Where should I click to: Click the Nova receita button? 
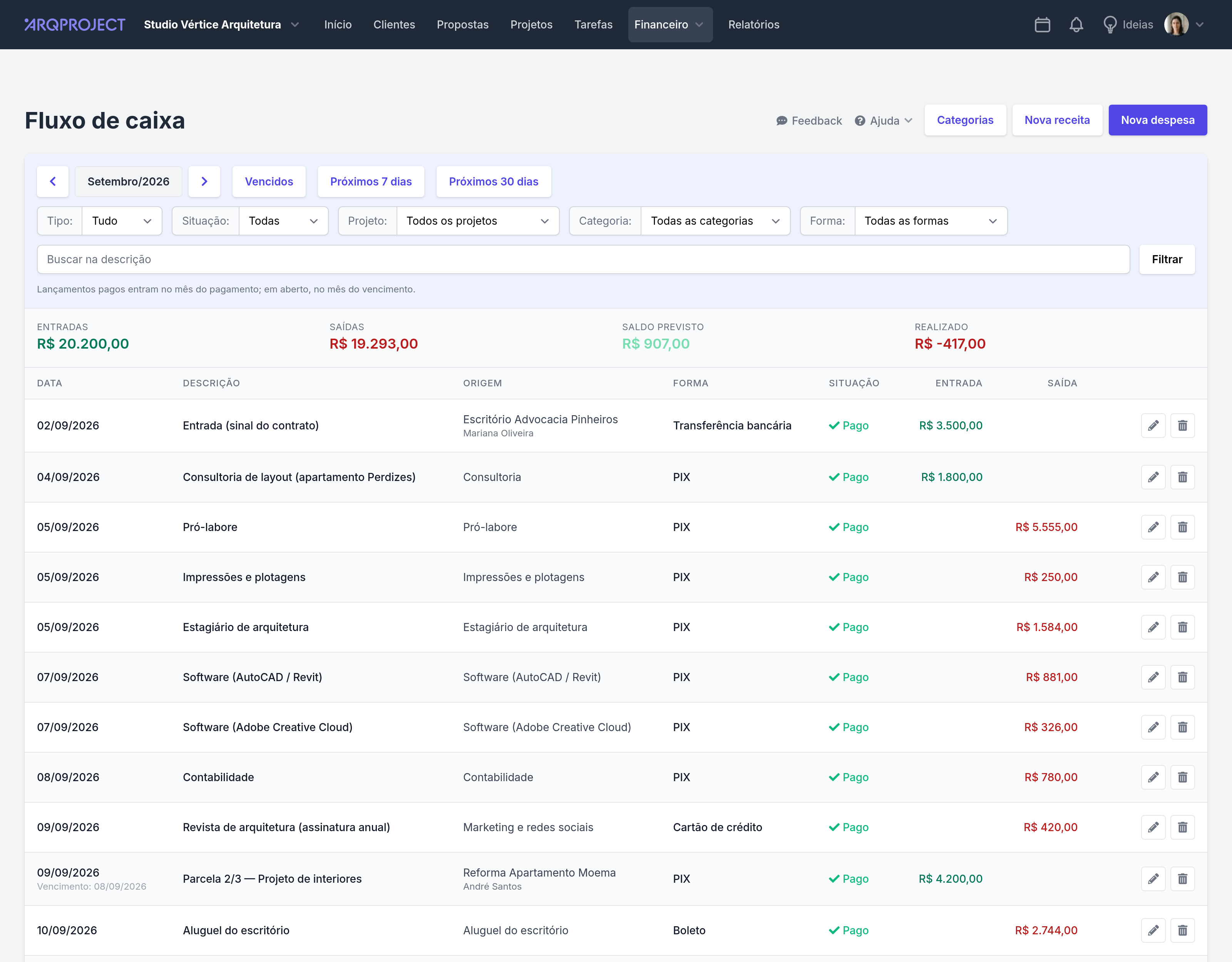point(1056,120)
